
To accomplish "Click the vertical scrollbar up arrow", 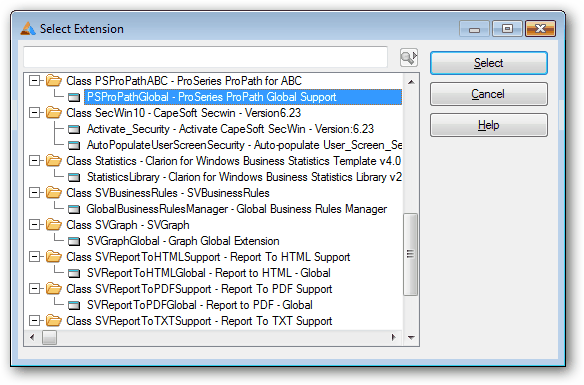I will pyautogui.click(x=411, y=82).
